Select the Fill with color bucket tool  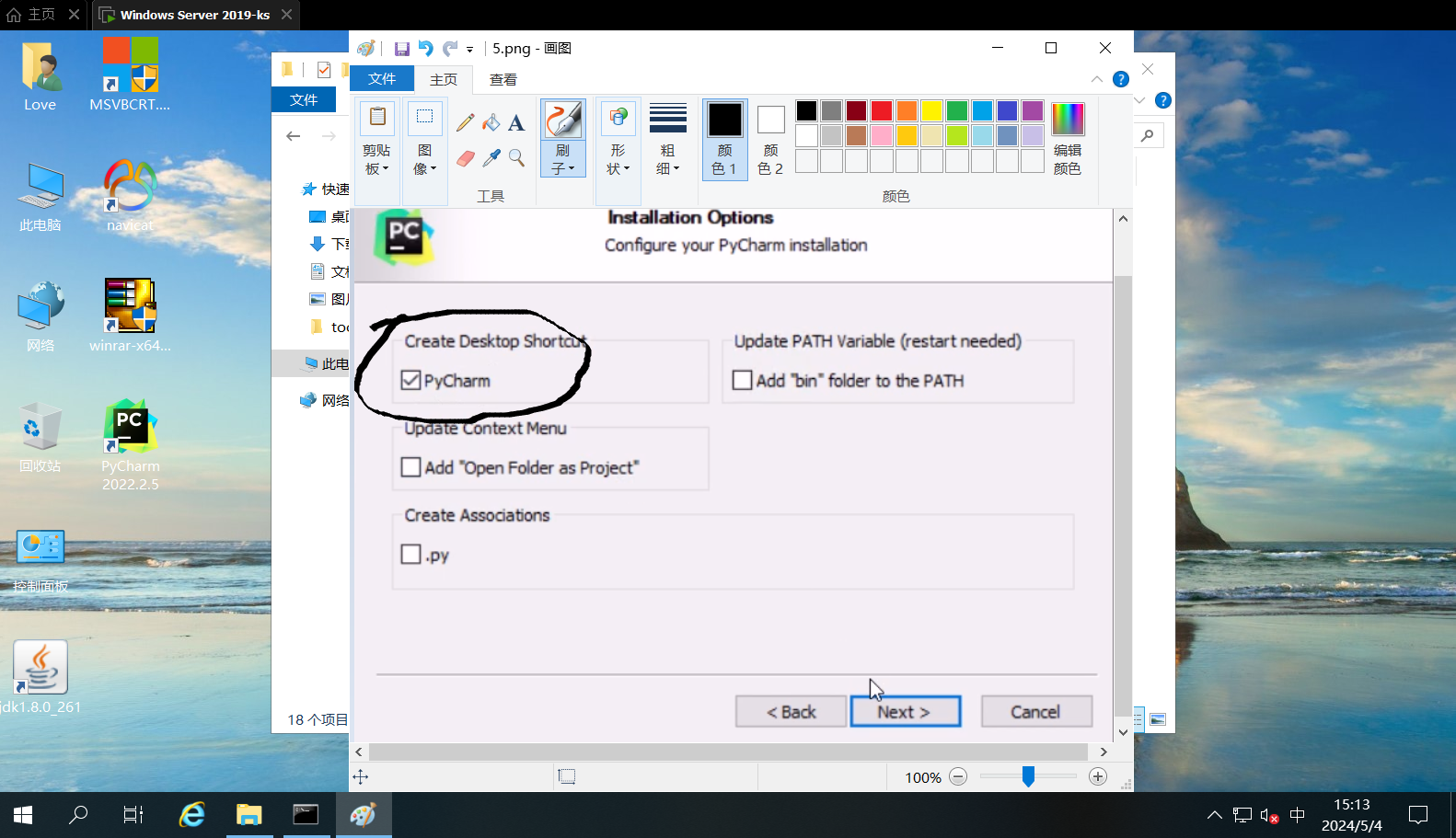point(491,122)
